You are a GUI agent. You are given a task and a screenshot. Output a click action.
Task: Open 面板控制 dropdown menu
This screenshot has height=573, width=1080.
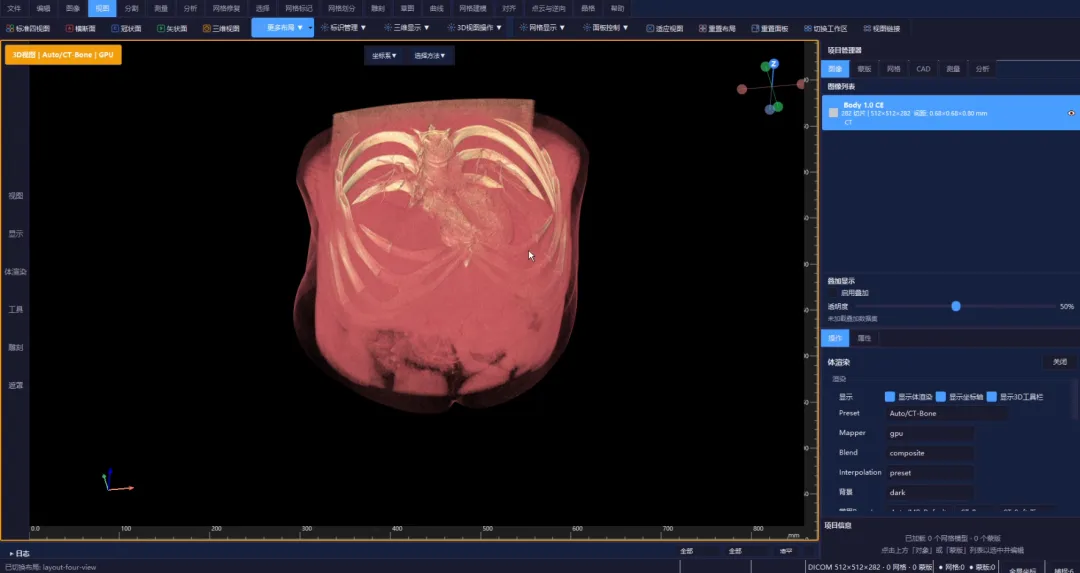(605, 28)
